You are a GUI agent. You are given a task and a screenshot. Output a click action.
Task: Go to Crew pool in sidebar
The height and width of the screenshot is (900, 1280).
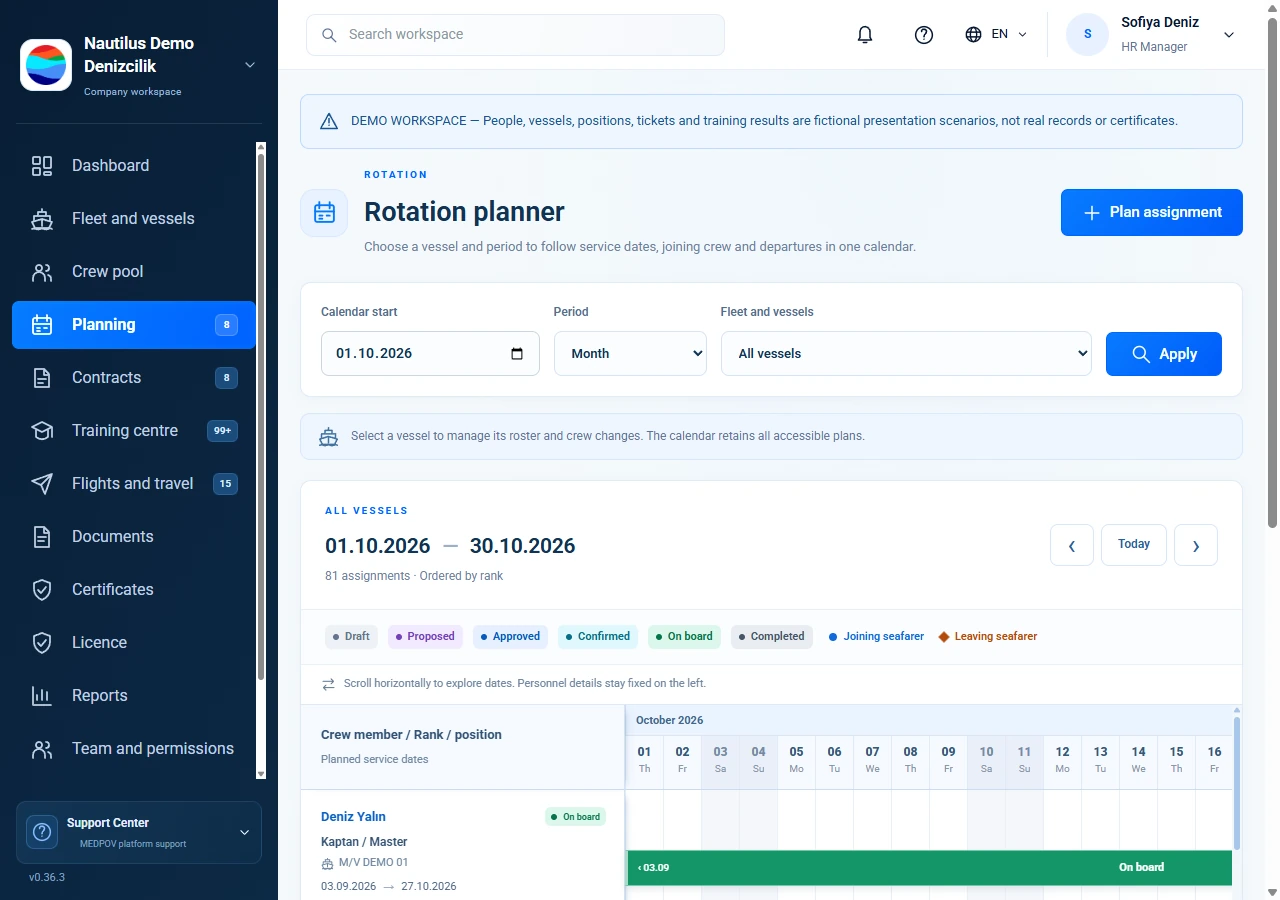[x=134, y=272]
